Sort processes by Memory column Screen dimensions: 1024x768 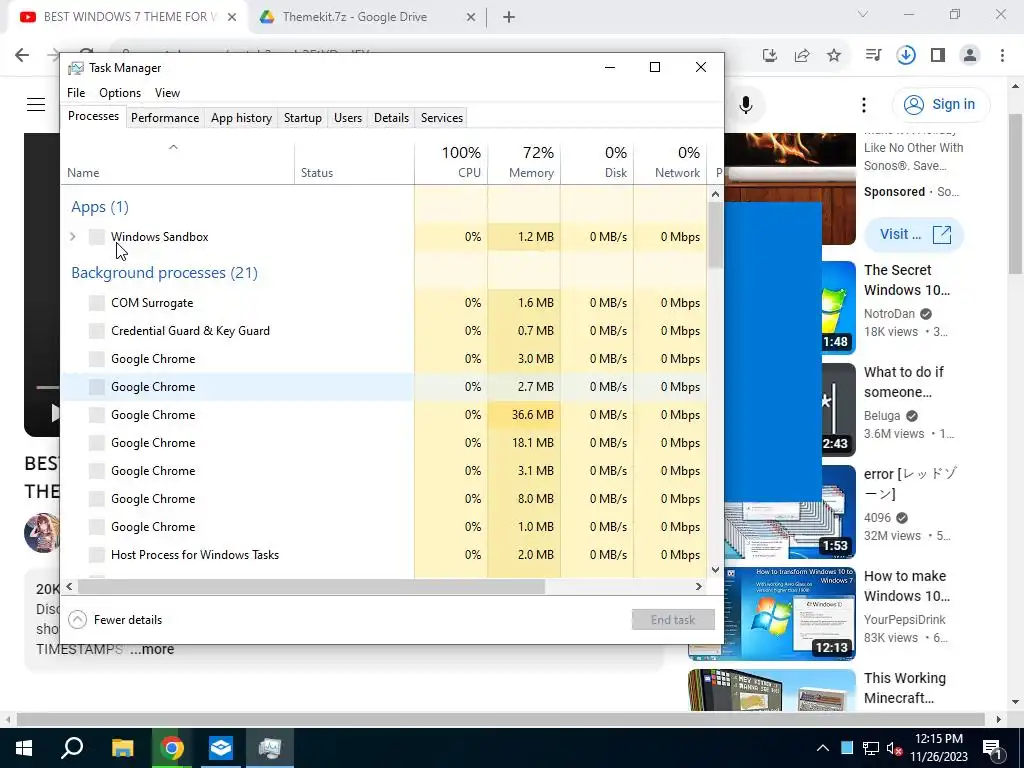click(524, 162)
